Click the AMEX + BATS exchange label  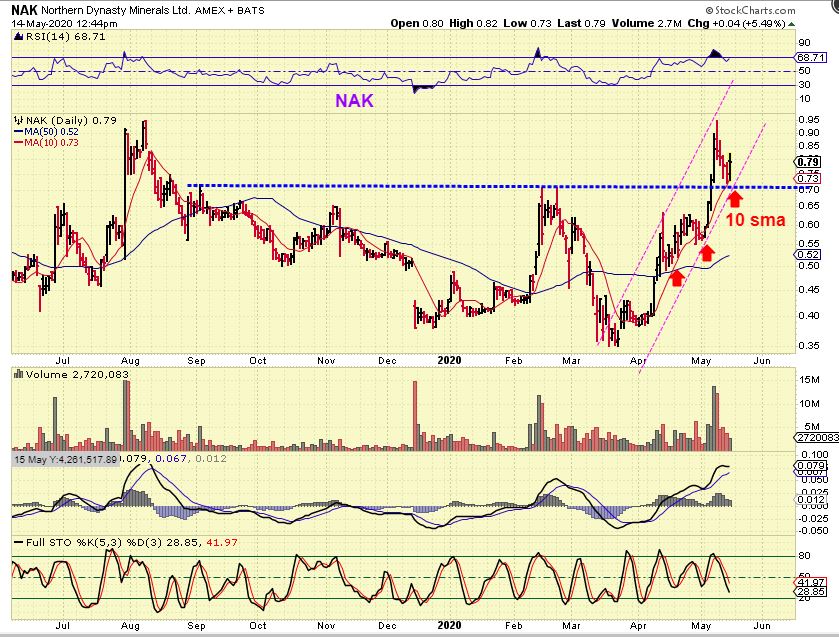[230, 10]
